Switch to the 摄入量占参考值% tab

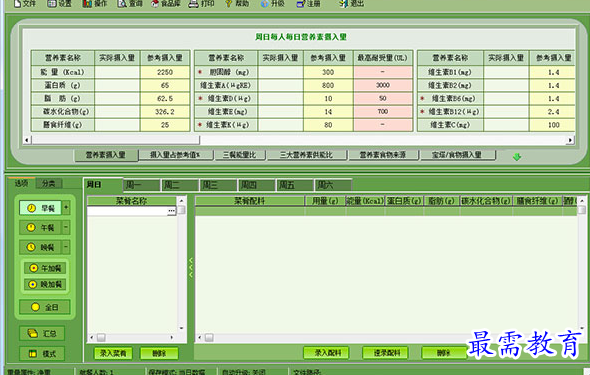point(176,155)
